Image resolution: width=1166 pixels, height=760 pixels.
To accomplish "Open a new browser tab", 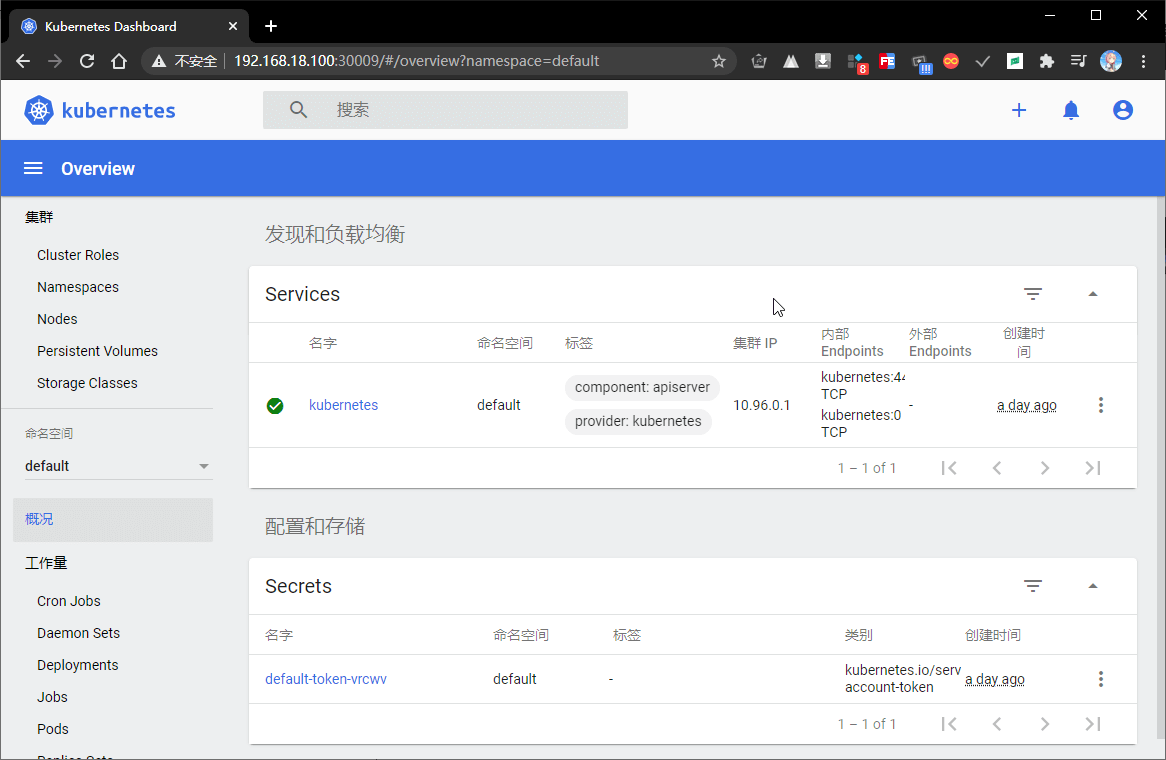I will [x=271, y=27].
